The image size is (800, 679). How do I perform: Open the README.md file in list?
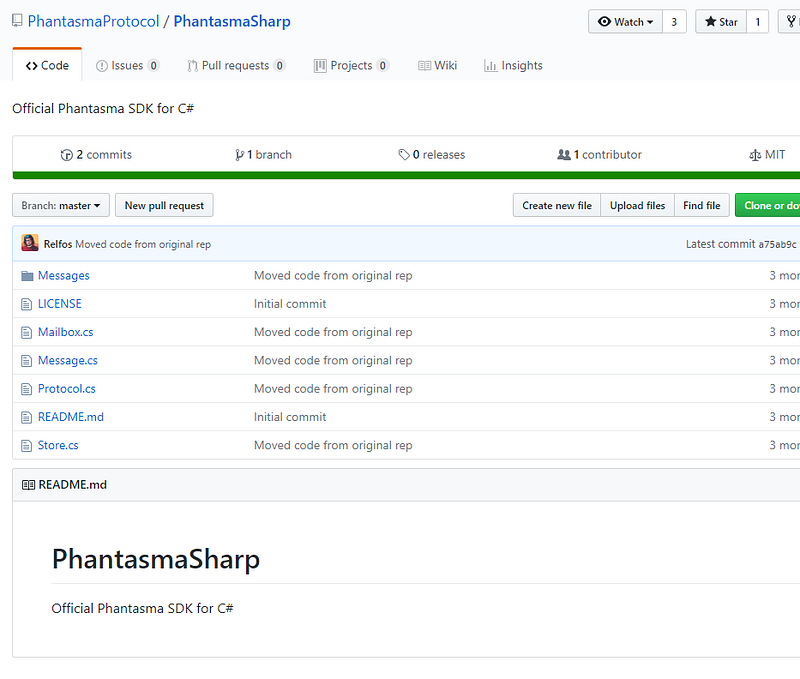tap(71, 417)
